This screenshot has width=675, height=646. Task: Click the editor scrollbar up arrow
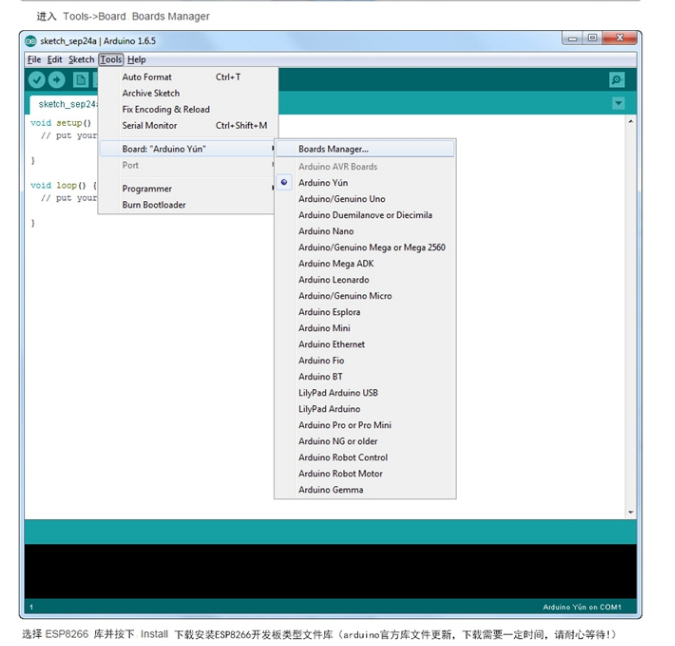click(x=631, y=121)
